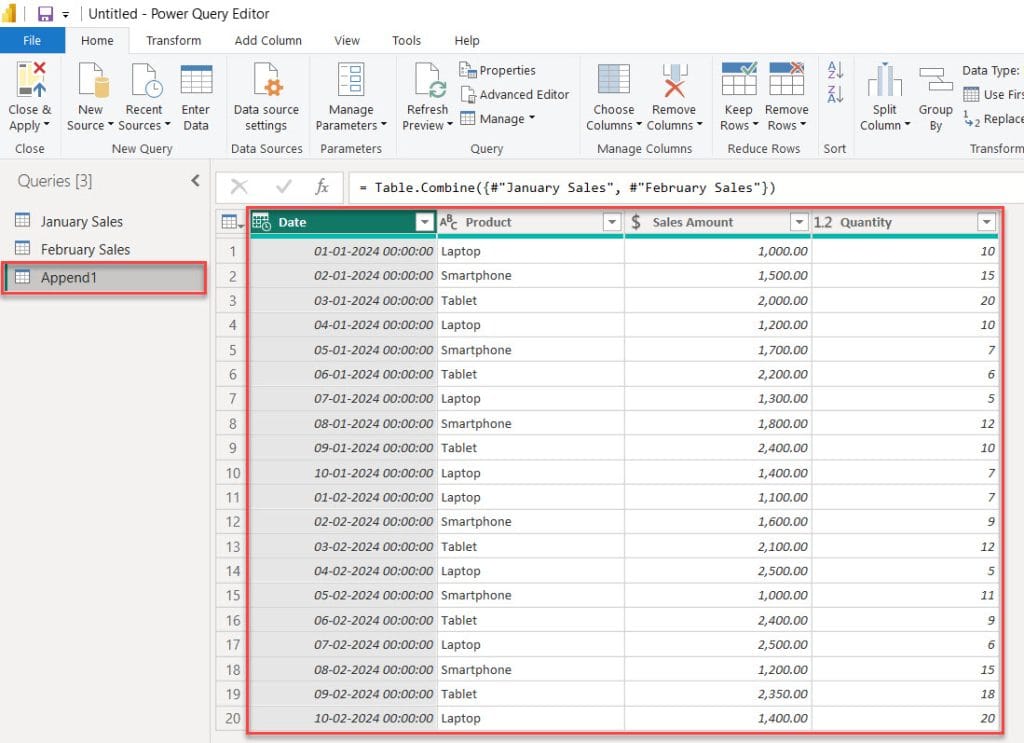Click the Remove Columns icon
This screenshot has height=743, width=1024.
(x=674, y=80)
